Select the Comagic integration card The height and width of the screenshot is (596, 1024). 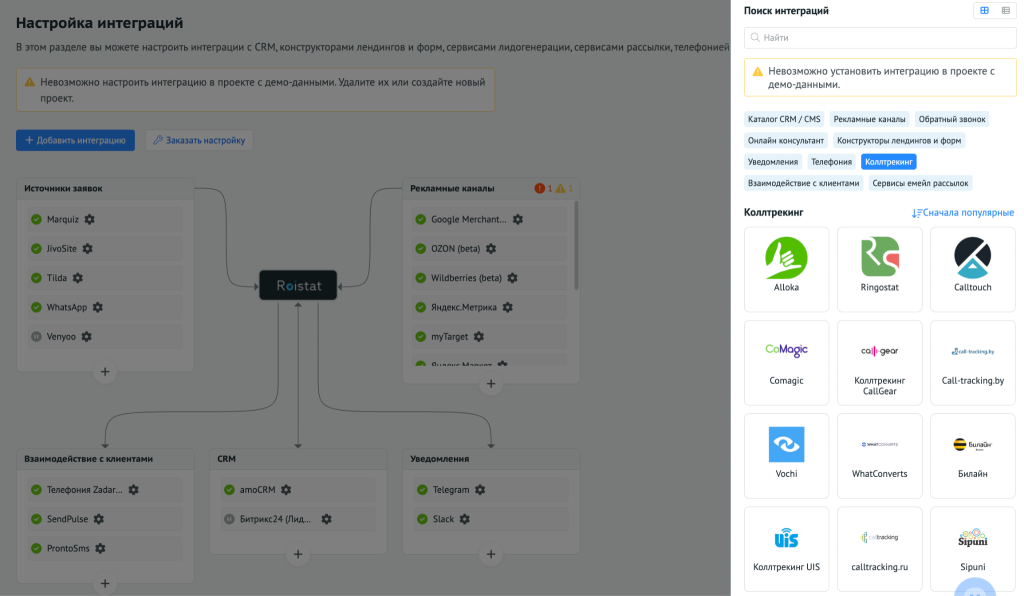point(786,363)
